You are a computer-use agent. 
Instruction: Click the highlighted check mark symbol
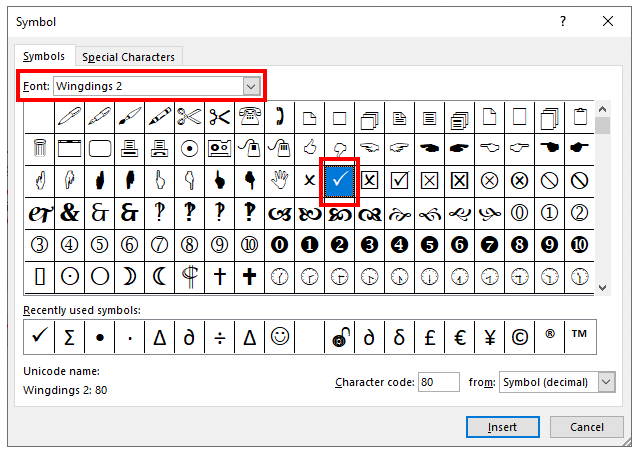point(339,181)
